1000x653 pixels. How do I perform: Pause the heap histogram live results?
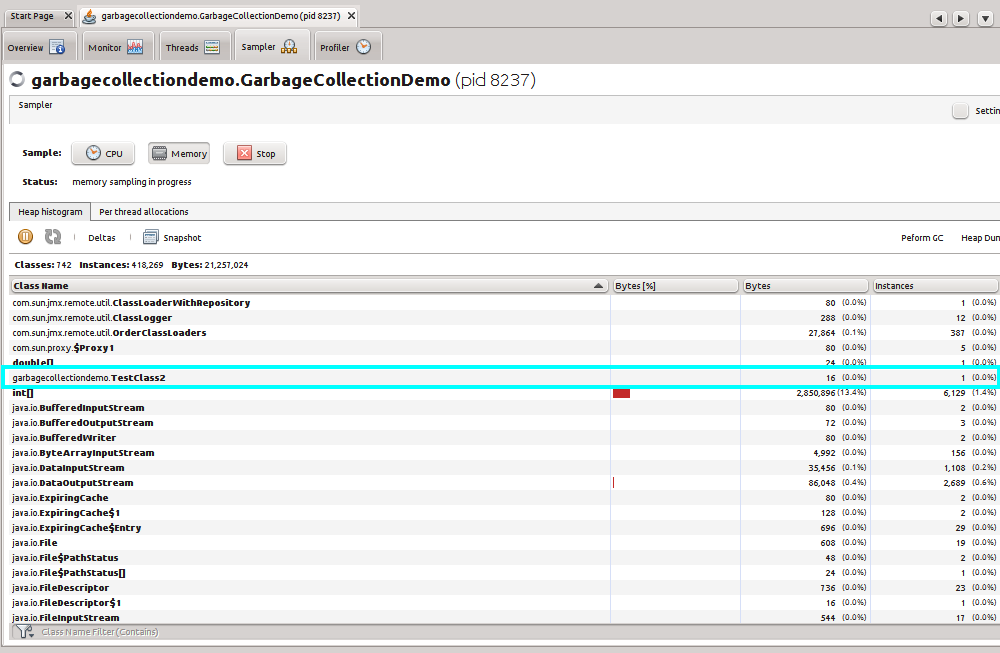[x=25, y=237]
